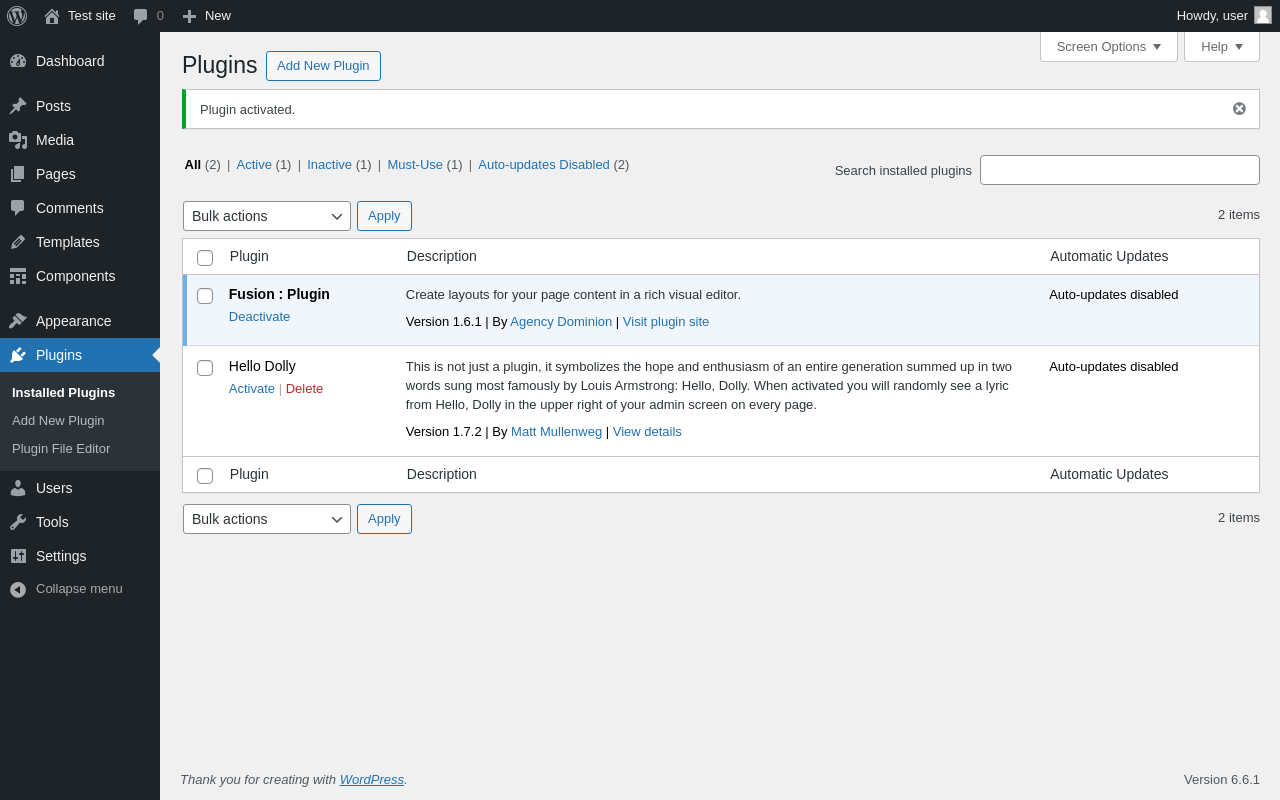Image resolution: width=1280 pixels, height=800 pixels.
Task: Open the Posts menu item
Action: tap(80, 106)
